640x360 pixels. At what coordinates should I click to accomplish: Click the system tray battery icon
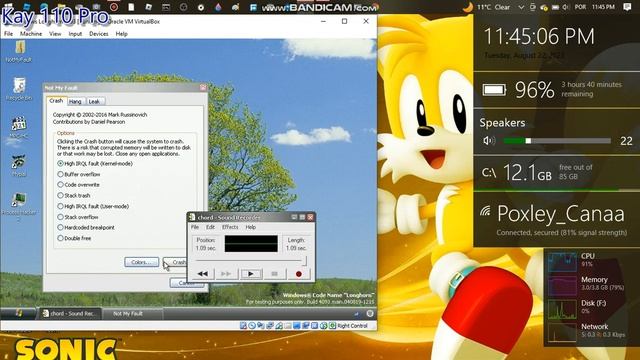(x=555, y=7)
